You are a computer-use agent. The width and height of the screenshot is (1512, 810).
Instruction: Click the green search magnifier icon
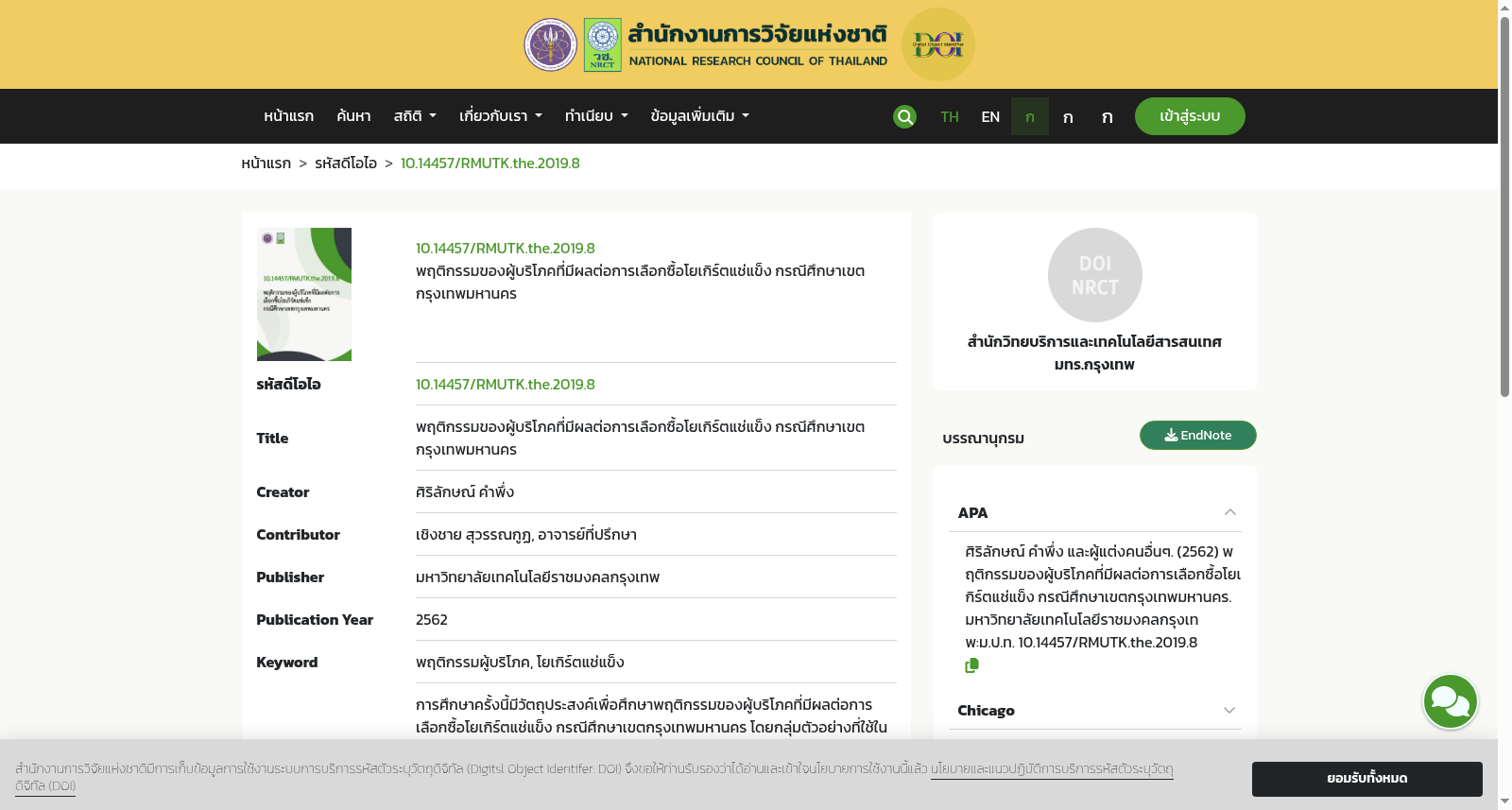click(904, 116)
